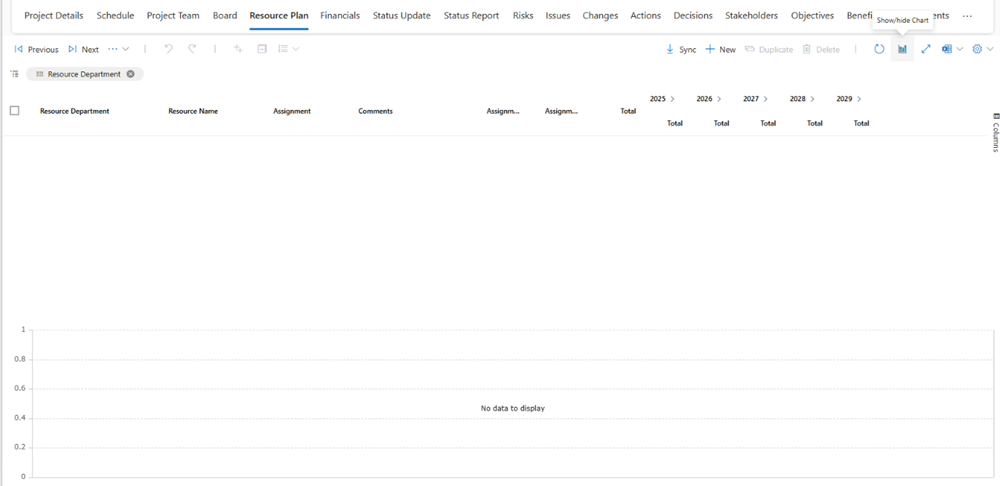Click the Duplicate button
1000x486 pixels.
(768, 49)
